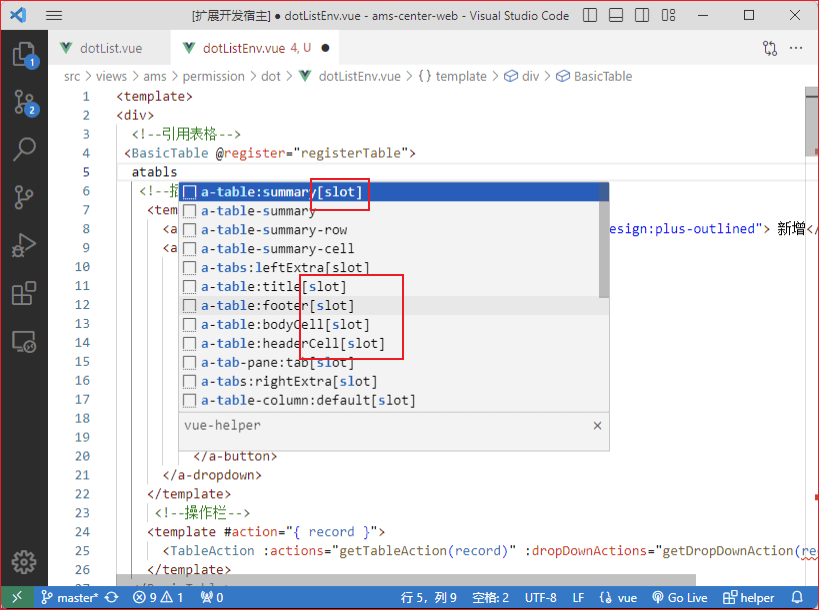Open the Extensions view
This screenshot has width=819, height=610.
pyautogui.click(x=23, y=293)
